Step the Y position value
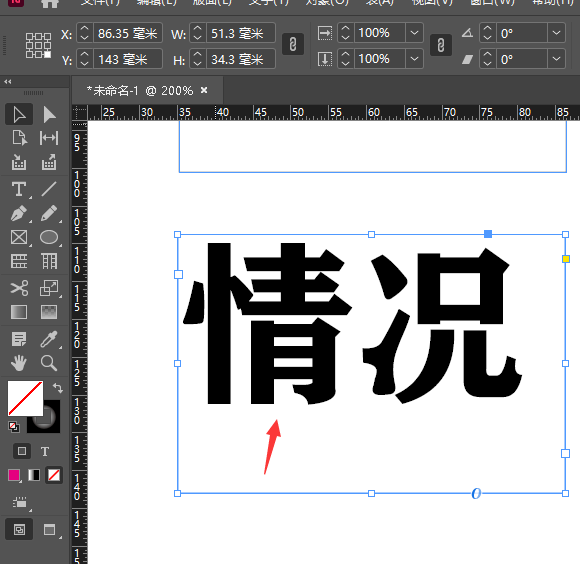580x564 pixels. tap(85, 59)
